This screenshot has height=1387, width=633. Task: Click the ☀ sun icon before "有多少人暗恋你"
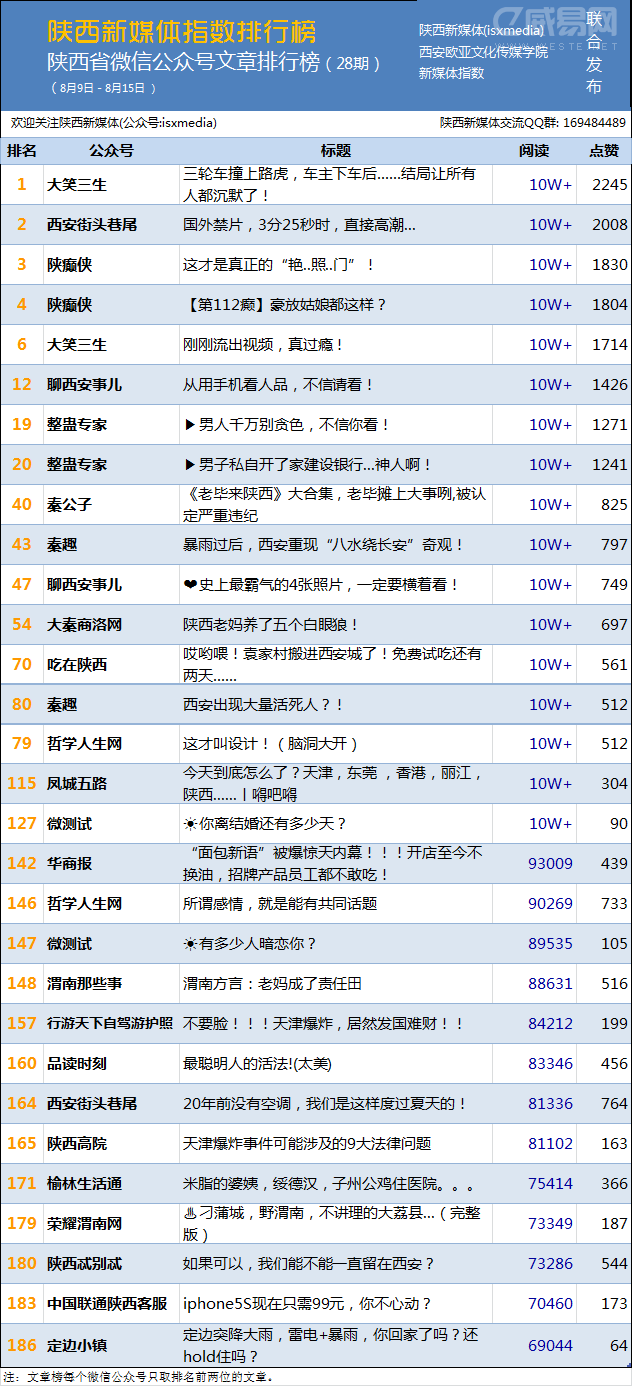coord(190,944)
